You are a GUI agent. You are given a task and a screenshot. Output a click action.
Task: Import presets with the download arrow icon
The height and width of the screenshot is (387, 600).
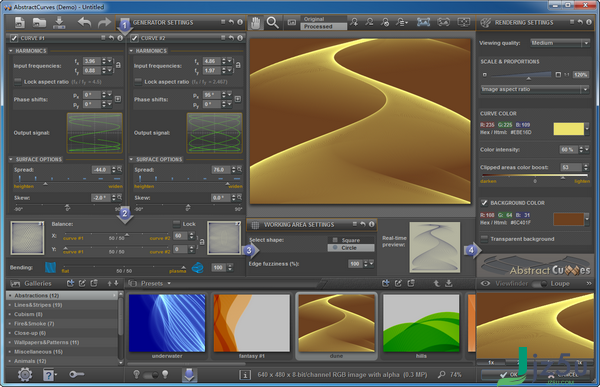[x=449, y=283]
